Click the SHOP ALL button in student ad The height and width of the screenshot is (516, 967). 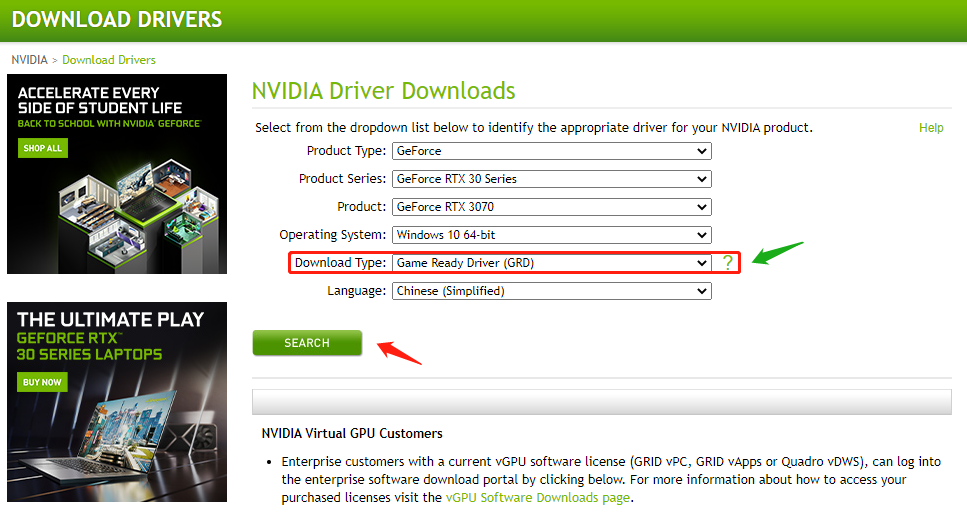click(43, 148)
